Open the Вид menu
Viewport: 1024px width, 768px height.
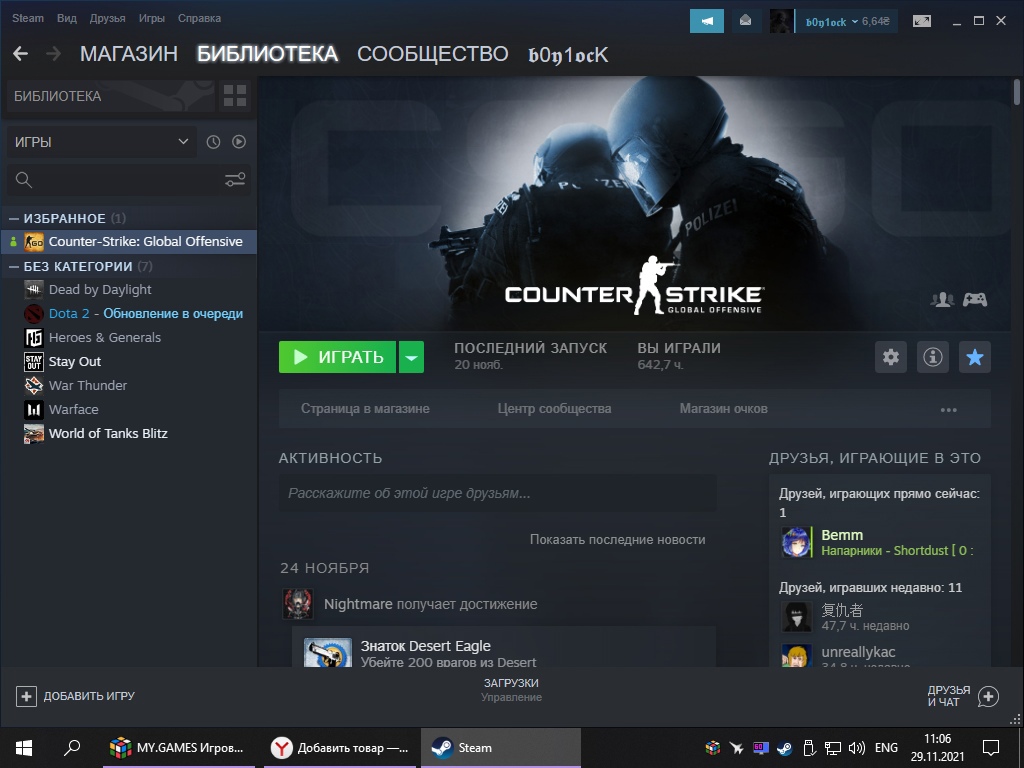click(67, 18)
